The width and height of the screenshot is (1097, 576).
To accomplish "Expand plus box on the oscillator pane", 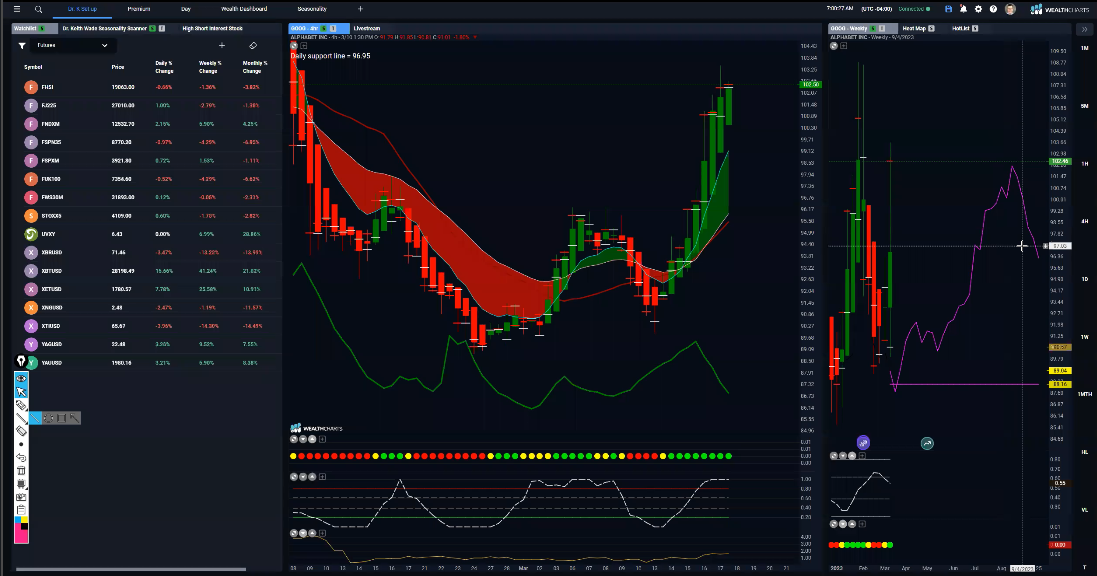I will click(x=323, y=477).
